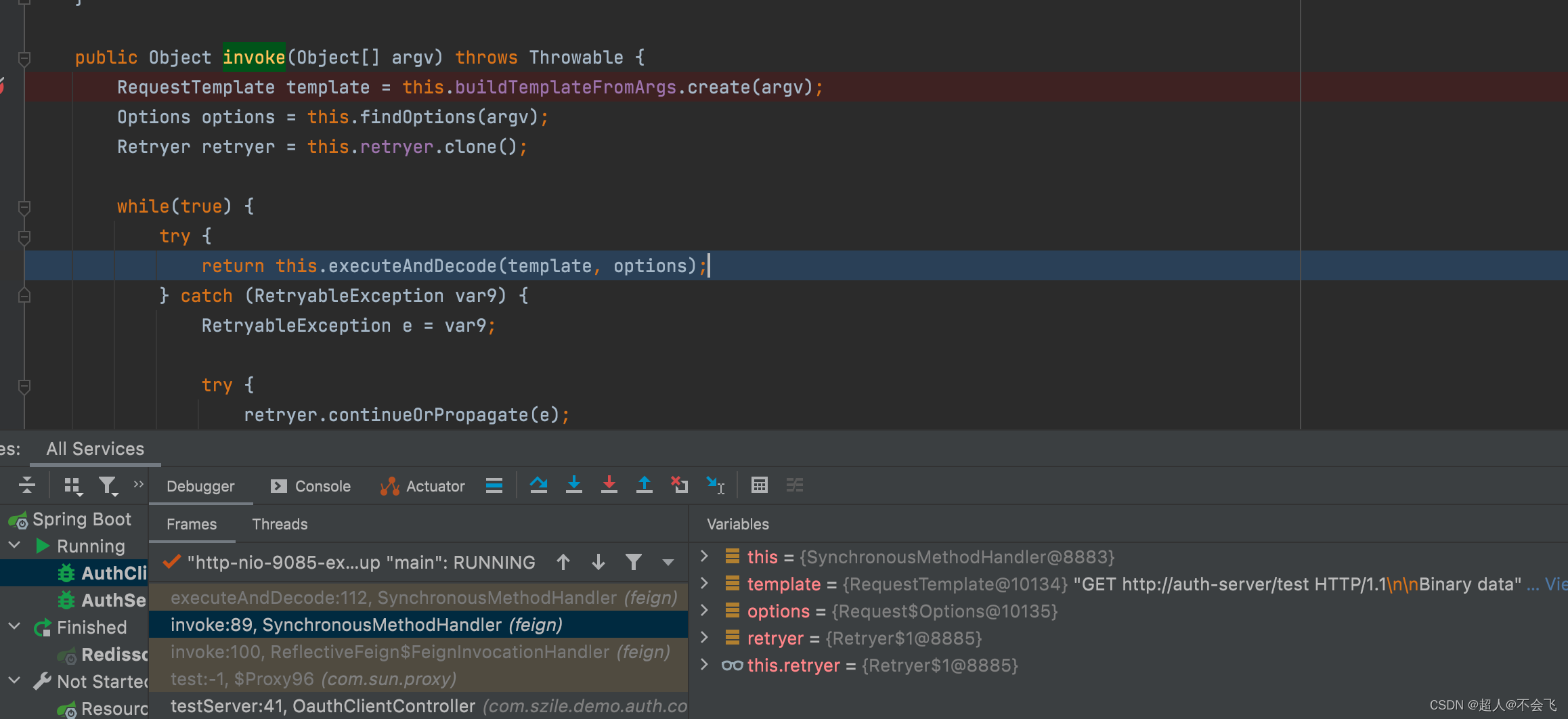Open the Evaluate Expression calculator icon
This screenshot has height=719, width=1568.
[760, 485]
